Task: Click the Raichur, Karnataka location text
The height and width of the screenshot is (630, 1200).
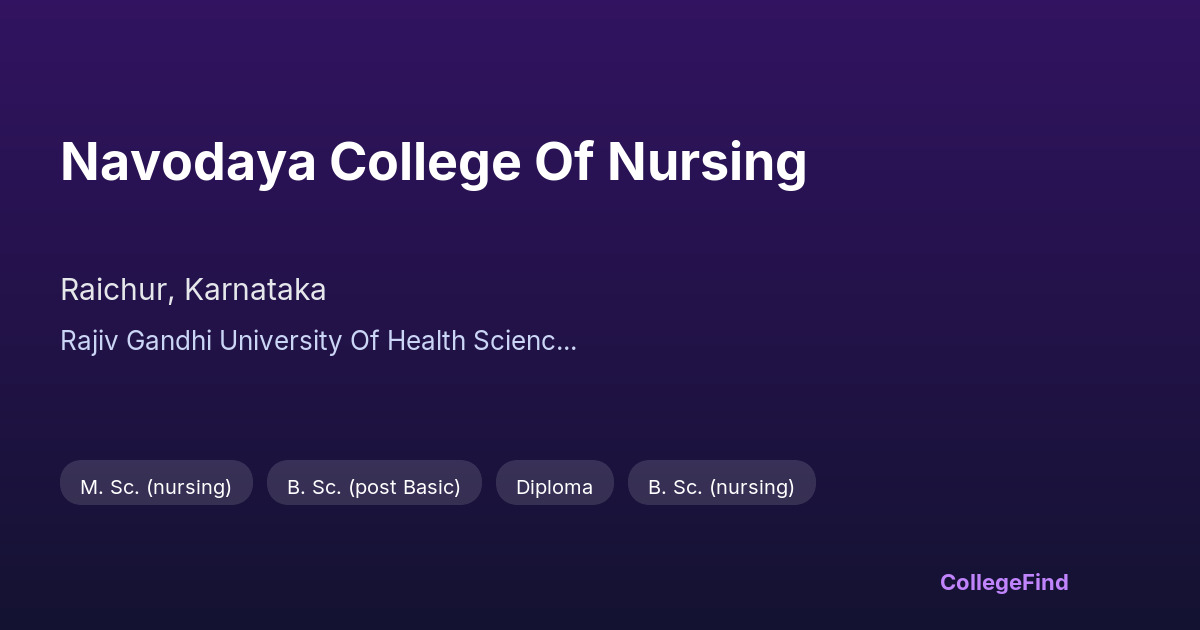Action: 193,290
